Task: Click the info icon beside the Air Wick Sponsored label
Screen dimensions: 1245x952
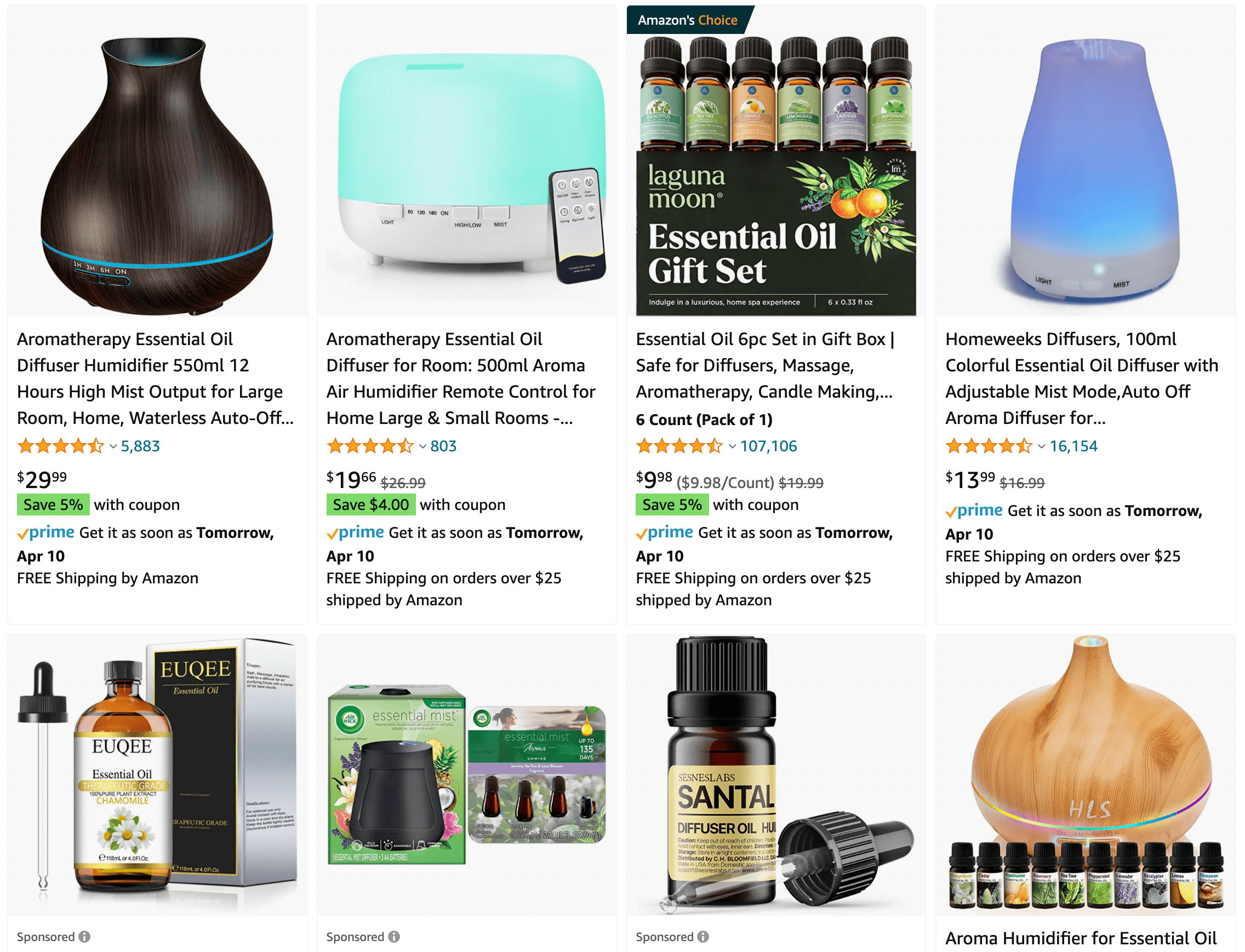Action: (394, 937)
